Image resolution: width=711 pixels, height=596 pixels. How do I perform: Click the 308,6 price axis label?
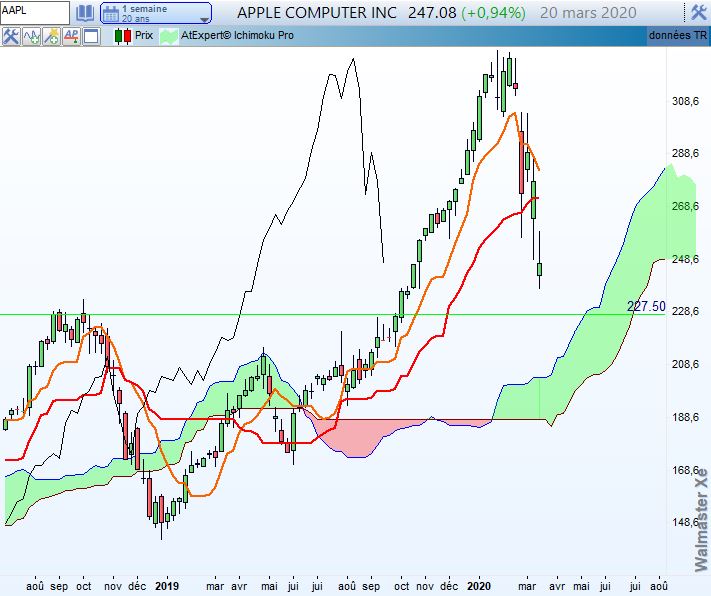click(685, 101)
